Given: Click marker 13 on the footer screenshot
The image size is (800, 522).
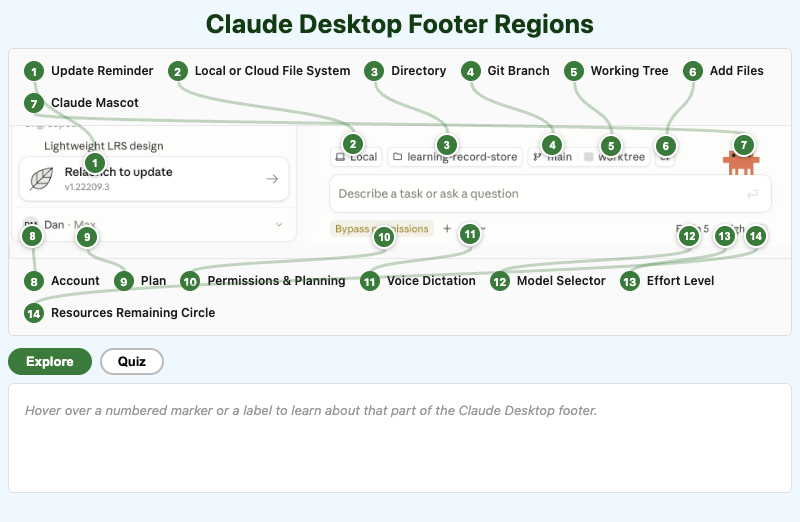Looking at the screenshot, I should tap(724, 236).
